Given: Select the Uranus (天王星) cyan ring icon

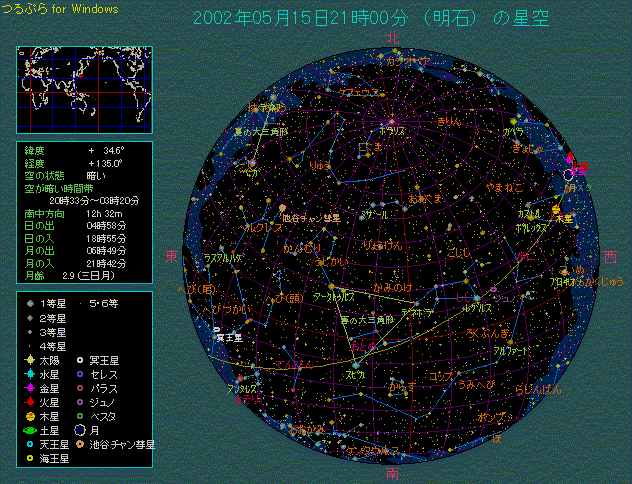Looking at the screenshot, I should (31, 444).
